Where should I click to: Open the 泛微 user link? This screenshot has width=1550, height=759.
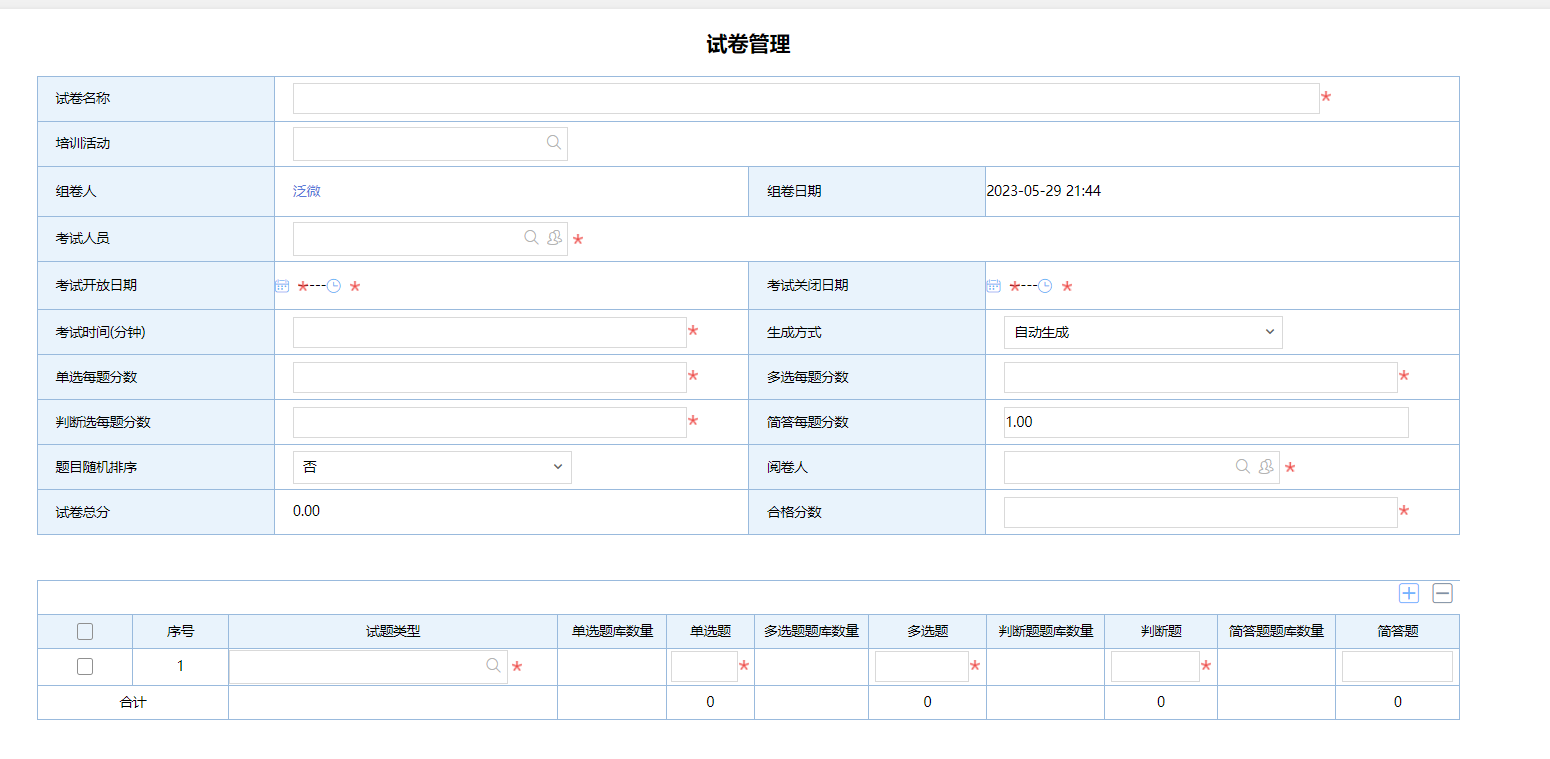tap(307, 191)
